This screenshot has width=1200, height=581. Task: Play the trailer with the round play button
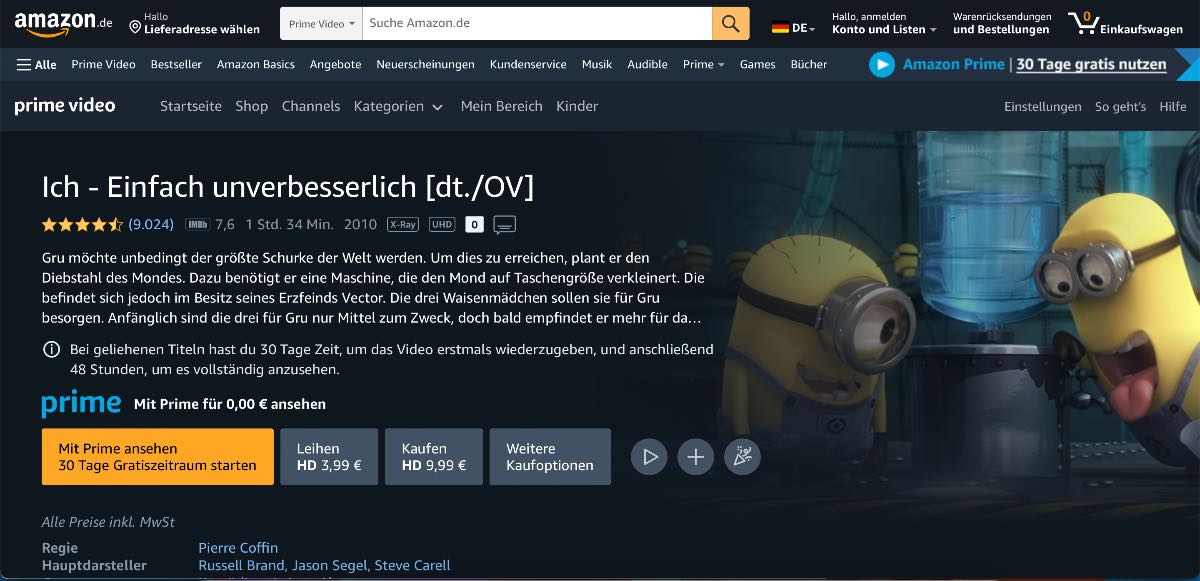tap(649, 457)
